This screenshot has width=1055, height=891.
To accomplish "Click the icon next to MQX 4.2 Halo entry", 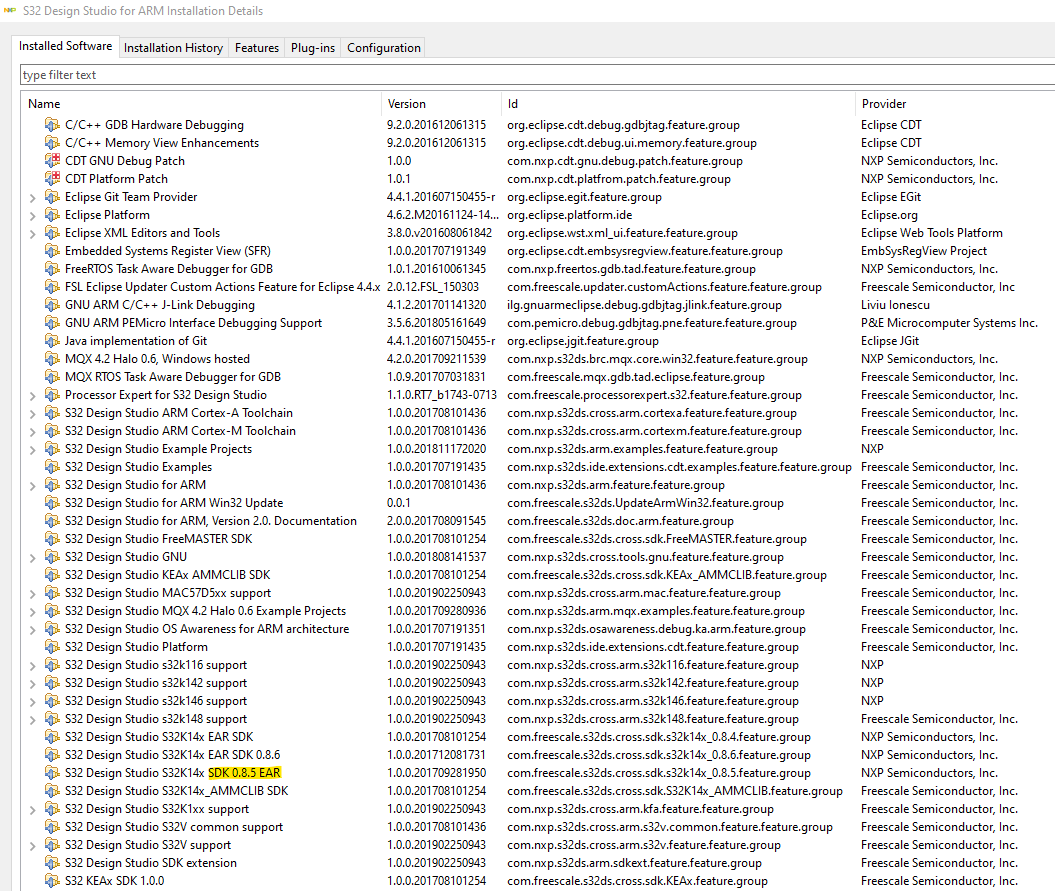I will (x=51, y=358).
